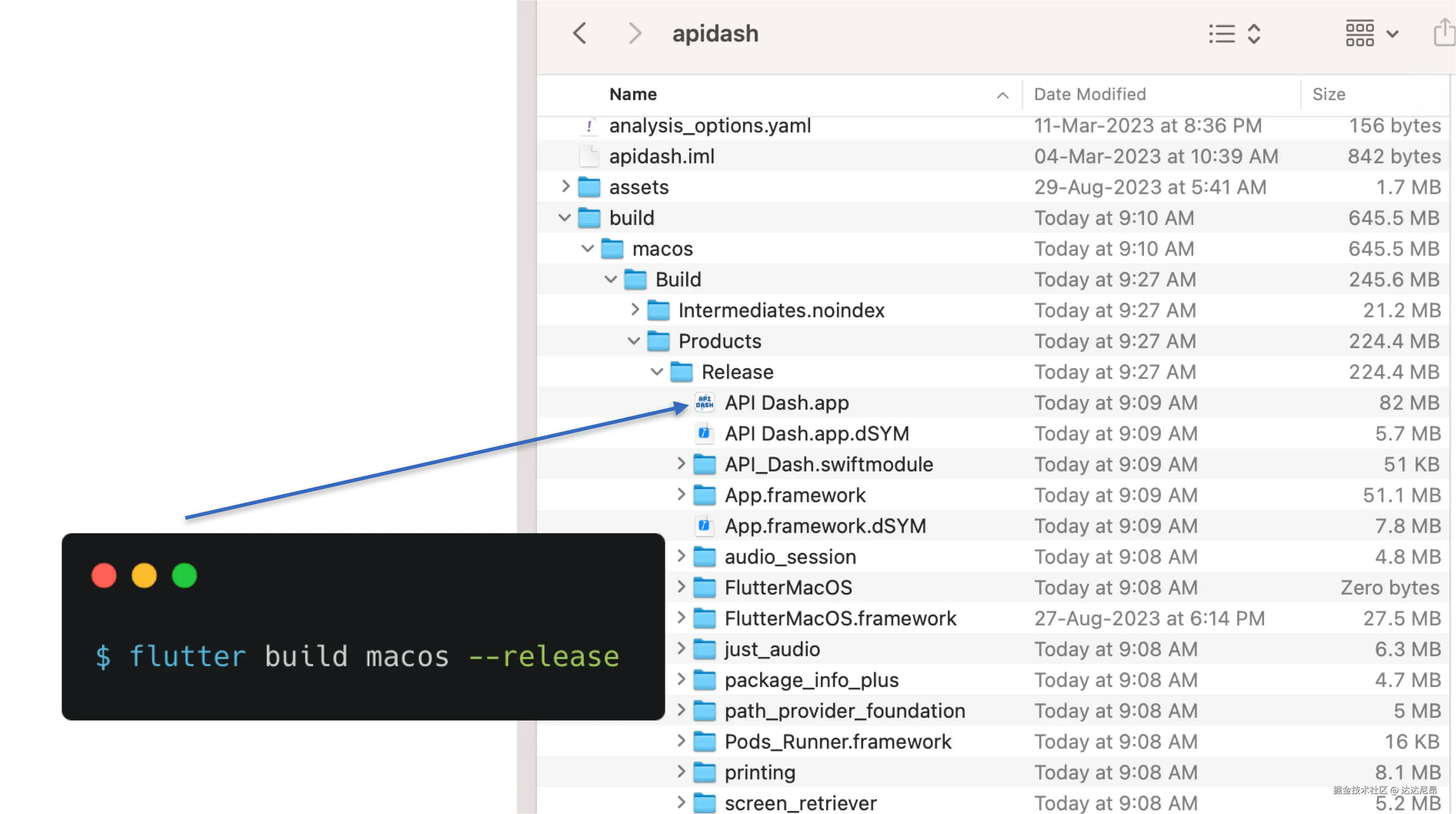The height and width of the screenshot is (814, 1456).
Task: Click the Finder back navigation arrow
Action: (x=579, y=33)
